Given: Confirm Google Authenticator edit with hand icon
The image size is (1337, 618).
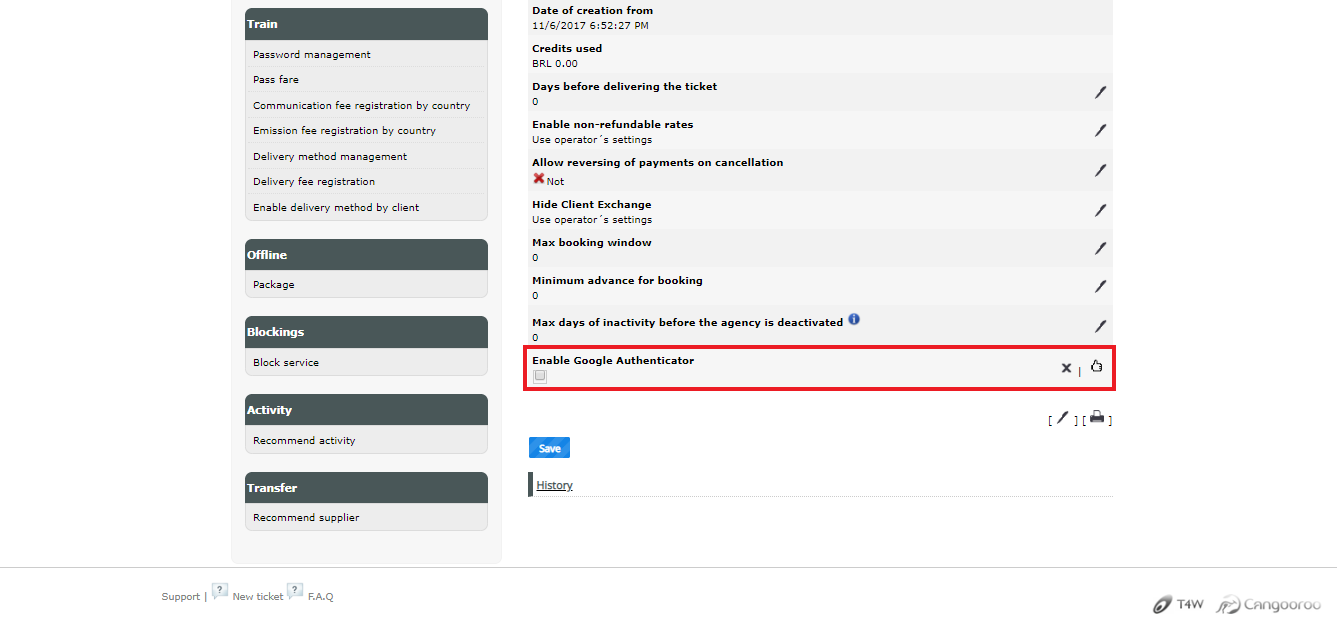Looking at the screenshot, I should pos(1097,366).
